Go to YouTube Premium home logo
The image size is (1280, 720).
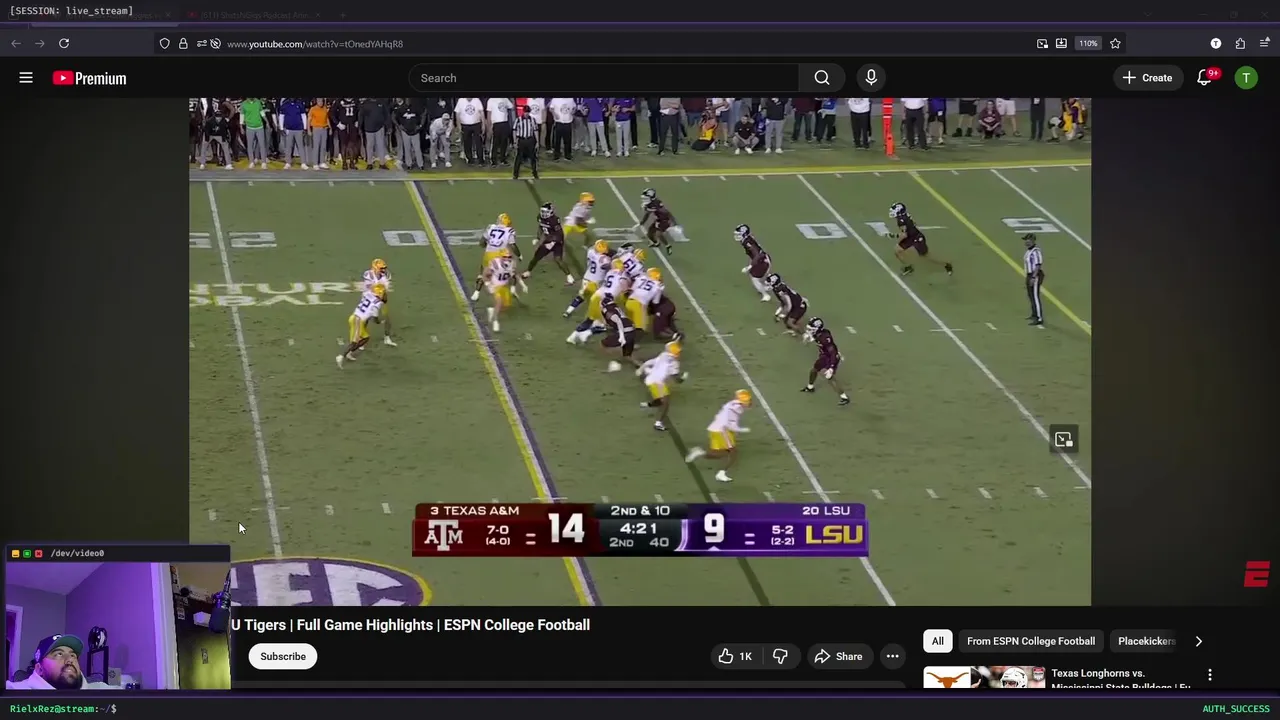(90, 78)
